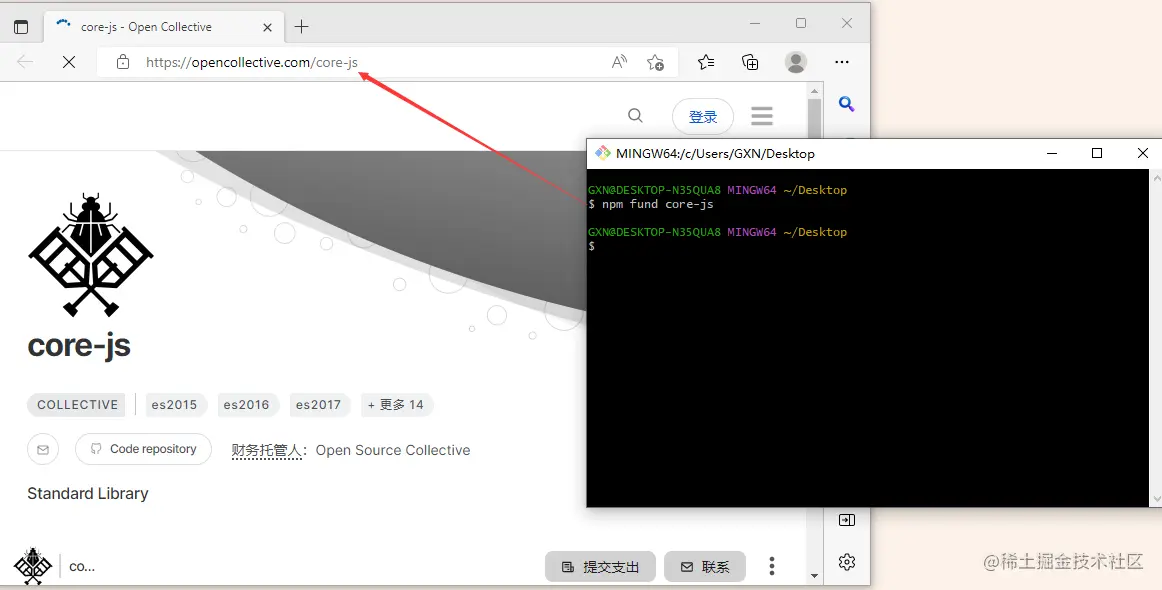The width and height of the screenshot is (1162, 590).
Task: Open the Code repository link
Action: [143, 449]
